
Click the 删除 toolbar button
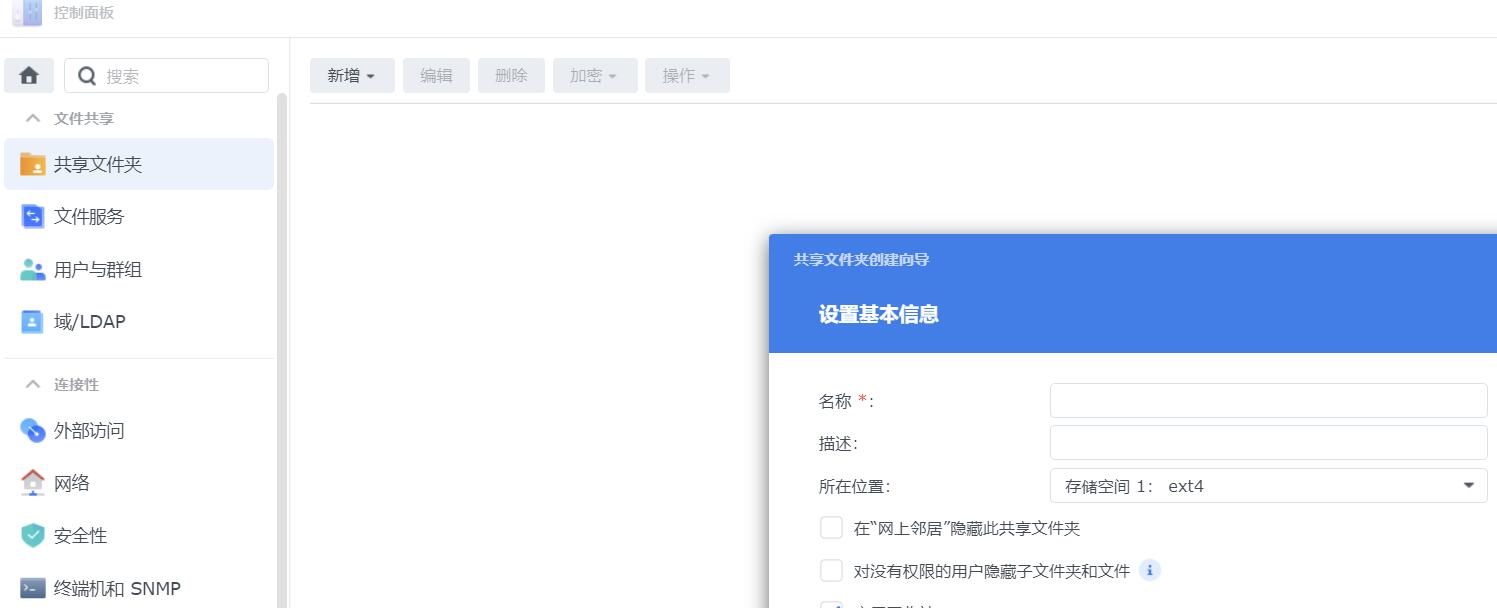point(511,75)
